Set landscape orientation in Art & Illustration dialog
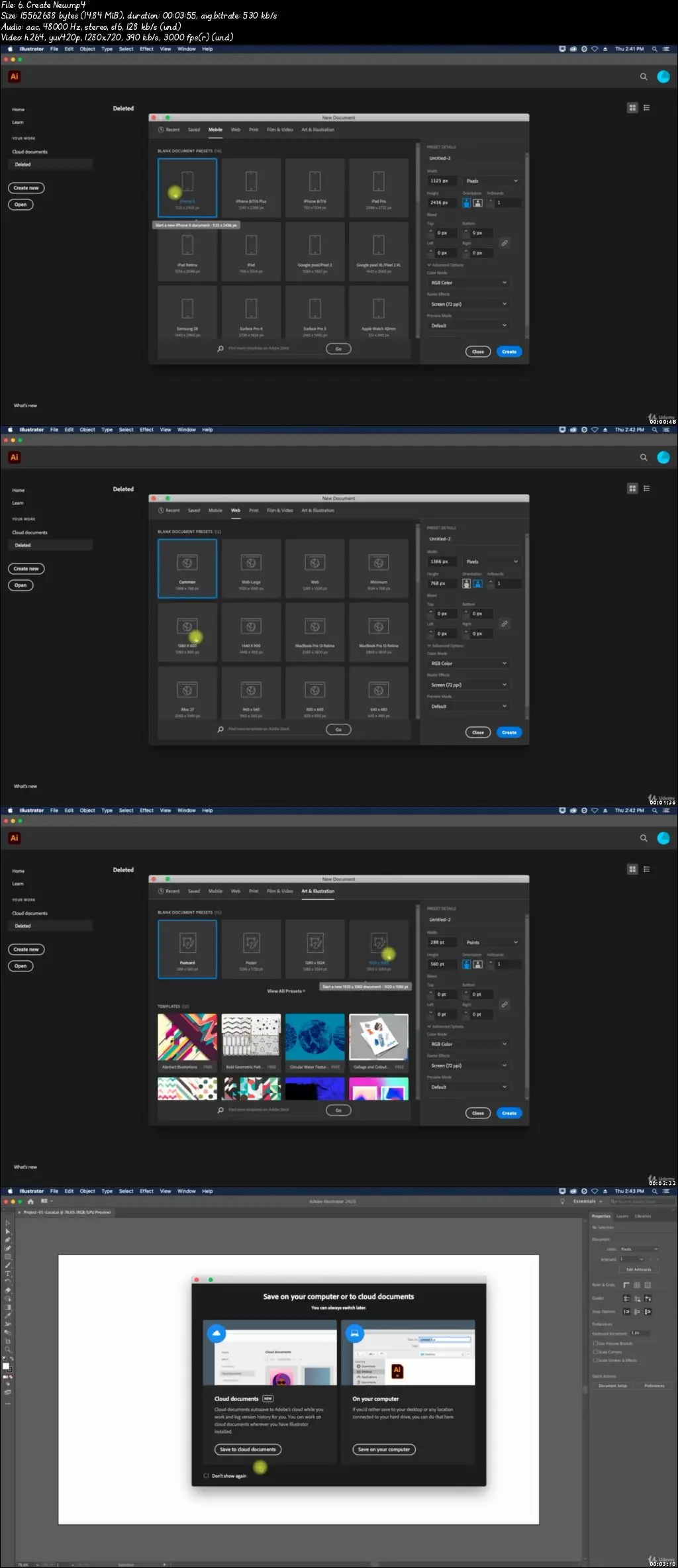This screenshot has width=678, height=1568. [x=477, y=964]
